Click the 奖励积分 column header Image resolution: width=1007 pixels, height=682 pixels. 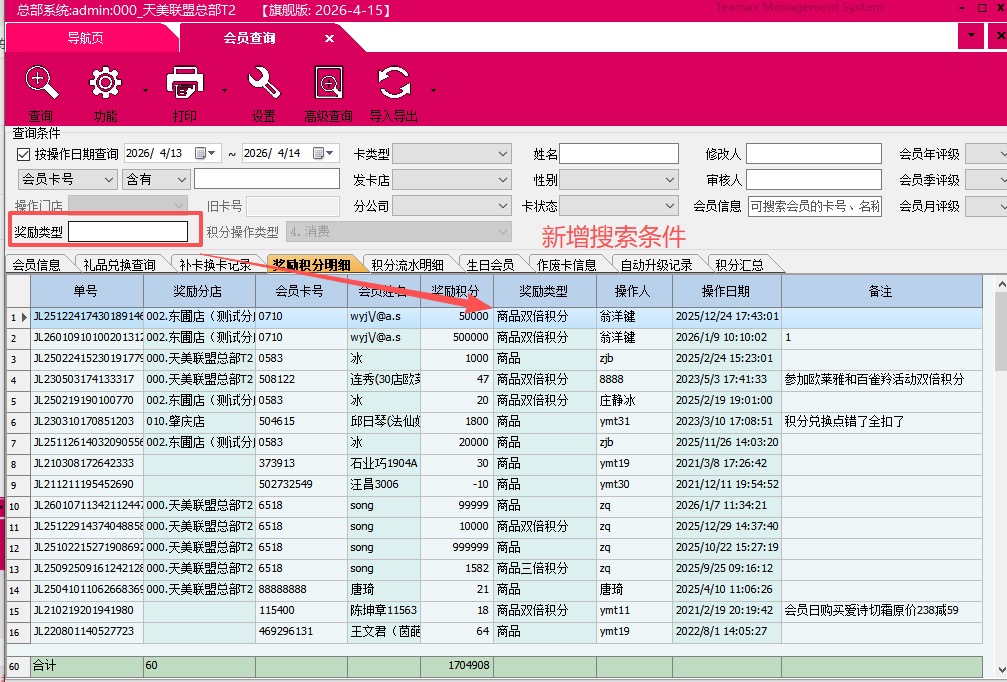pyautogui.click(x=456, y=291)
